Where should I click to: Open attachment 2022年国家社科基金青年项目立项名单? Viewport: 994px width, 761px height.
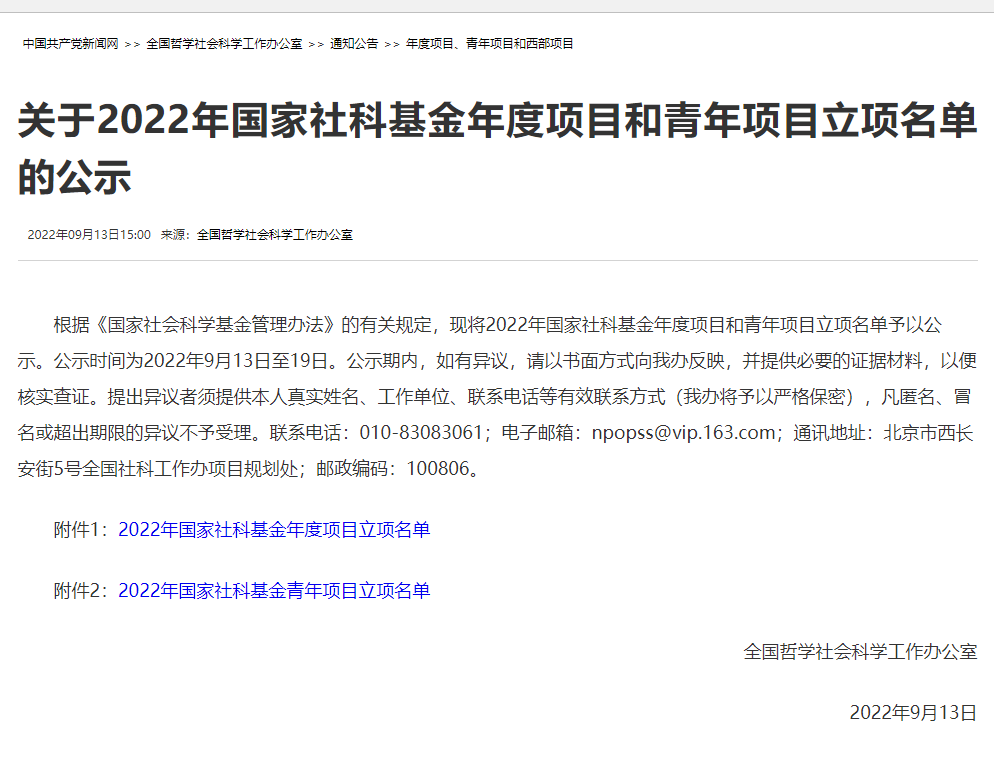[274, 591]
